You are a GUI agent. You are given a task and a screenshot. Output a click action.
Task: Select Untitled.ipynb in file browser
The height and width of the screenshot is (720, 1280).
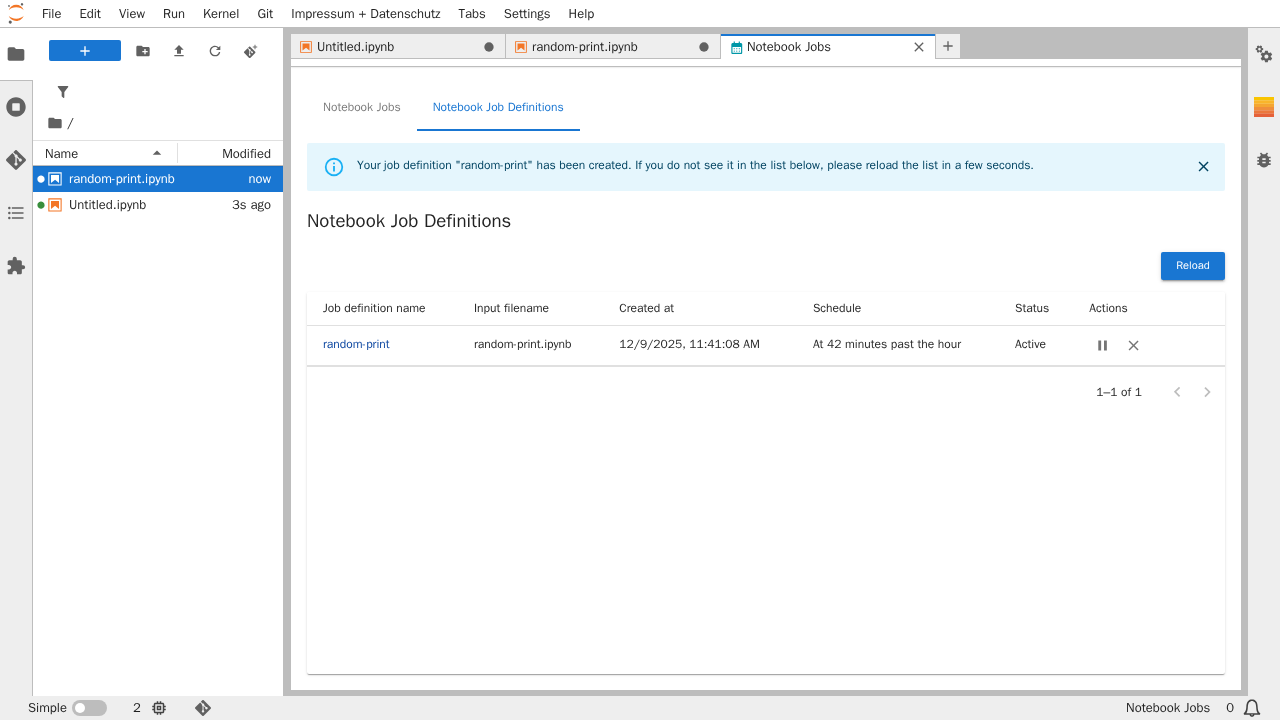click(x=107, y=205)
